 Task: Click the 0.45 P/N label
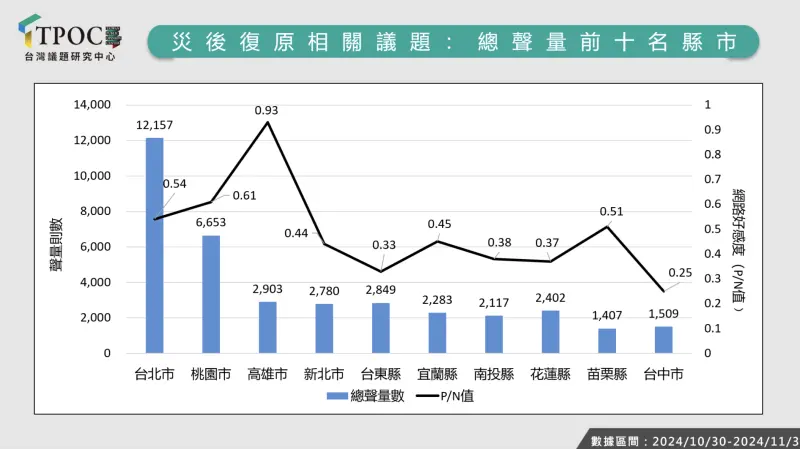[439, 224]
